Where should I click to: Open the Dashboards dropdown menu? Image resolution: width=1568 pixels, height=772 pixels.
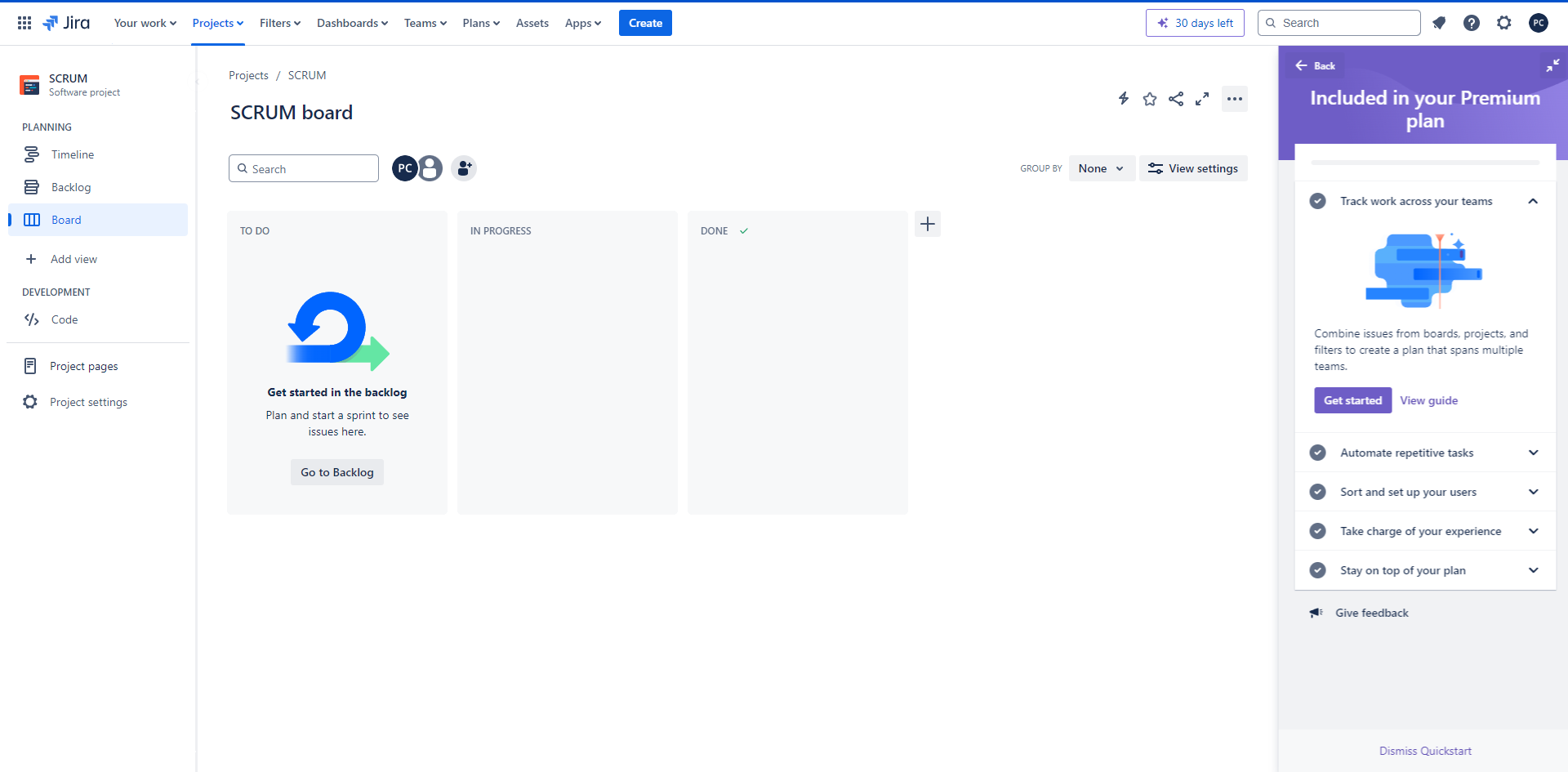353,23
